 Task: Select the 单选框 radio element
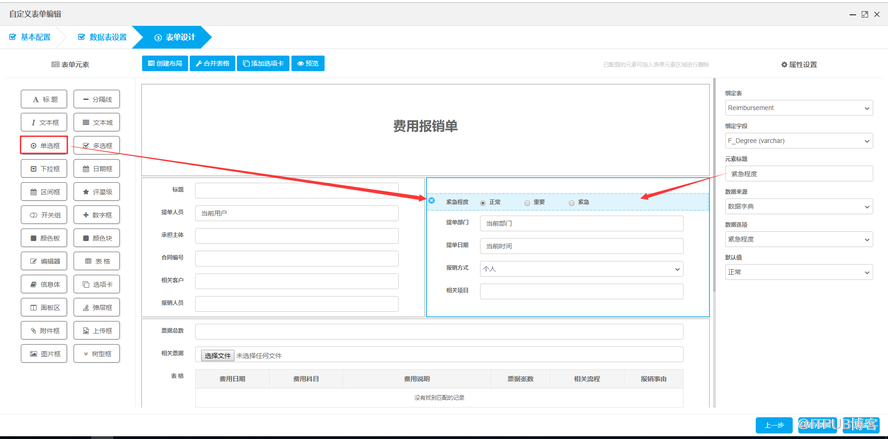[x=44, y=146]
